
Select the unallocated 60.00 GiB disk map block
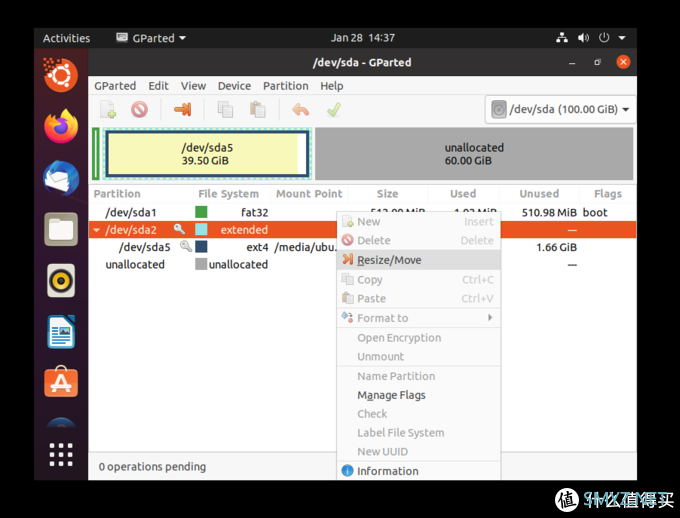[x=474, y=154]
